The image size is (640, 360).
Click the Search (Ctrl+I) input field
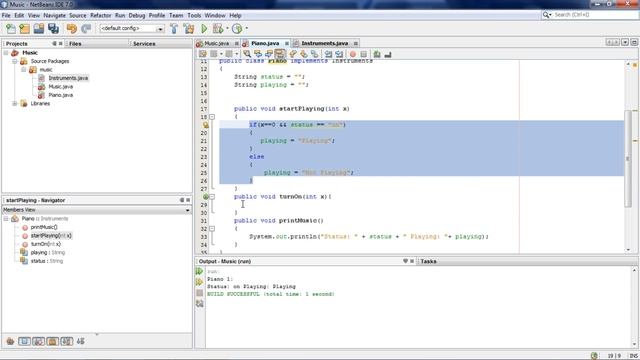pyautogui.click(x=594, y=15)
